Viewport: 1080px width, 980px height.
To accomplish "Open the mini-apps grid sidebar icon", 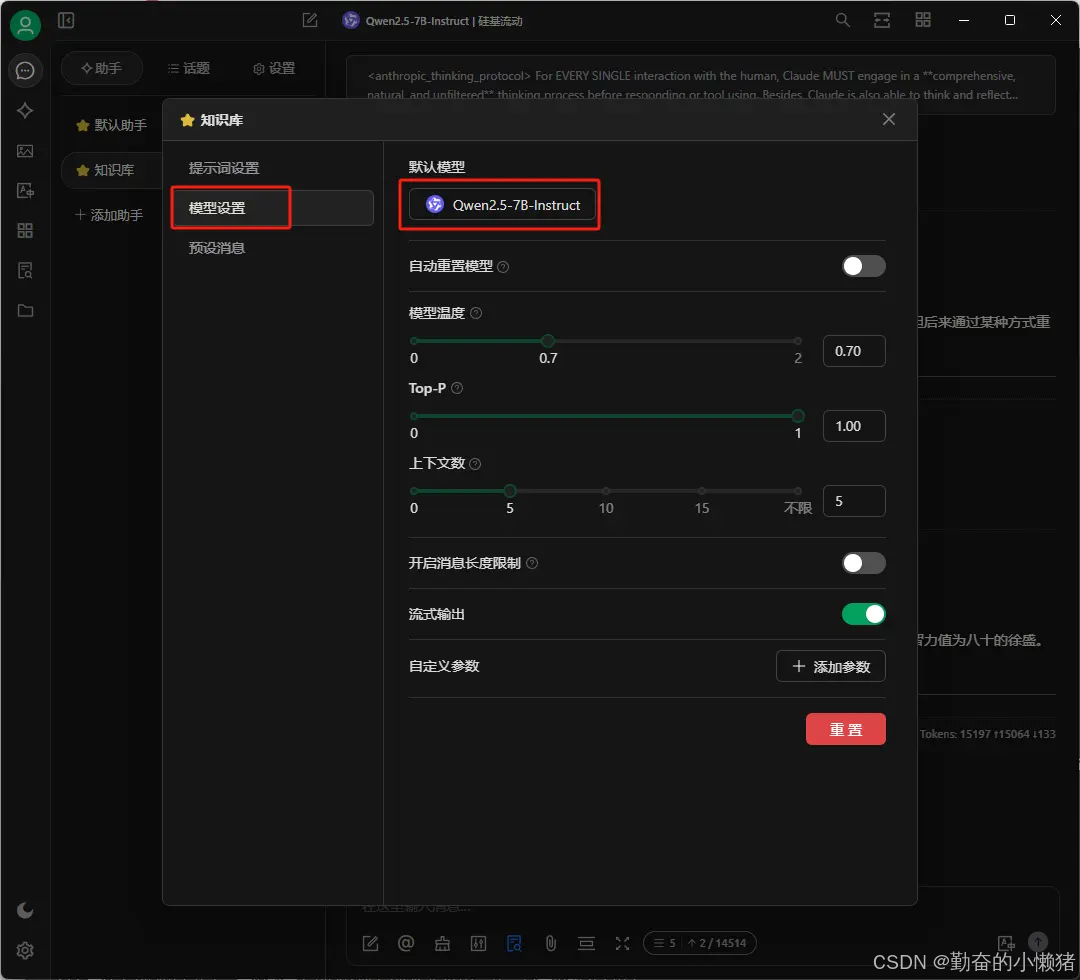I will (x=25, y=231).
